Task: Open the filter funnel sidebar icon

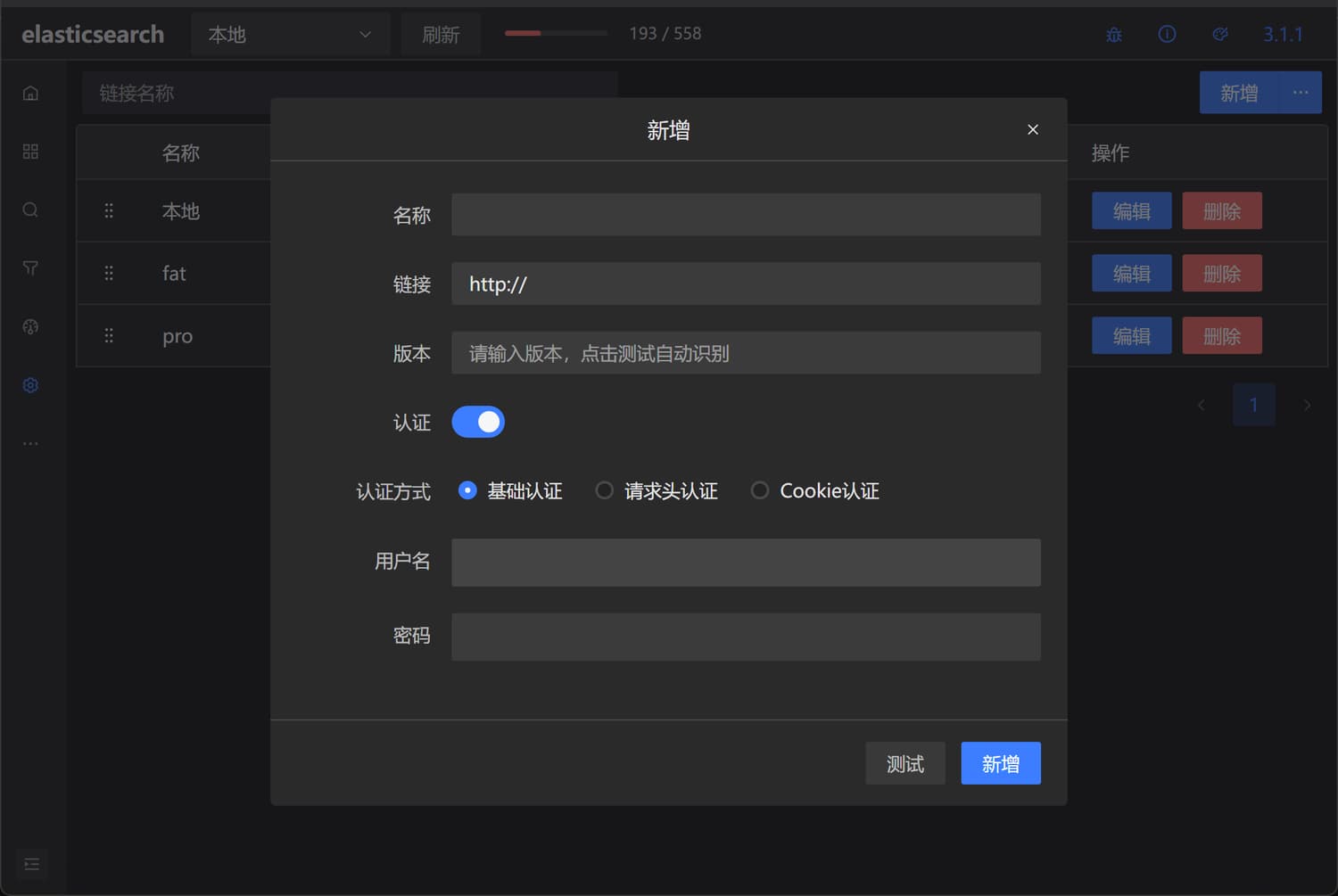Action: click(30, 268)
